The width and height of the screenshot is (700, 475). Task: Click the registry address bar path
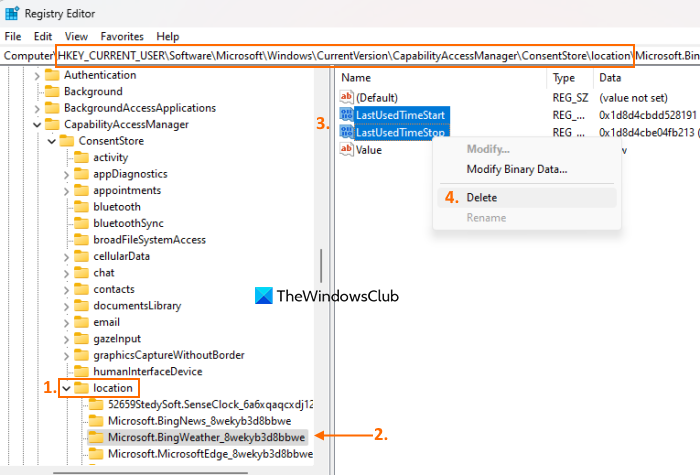[350, 56]
